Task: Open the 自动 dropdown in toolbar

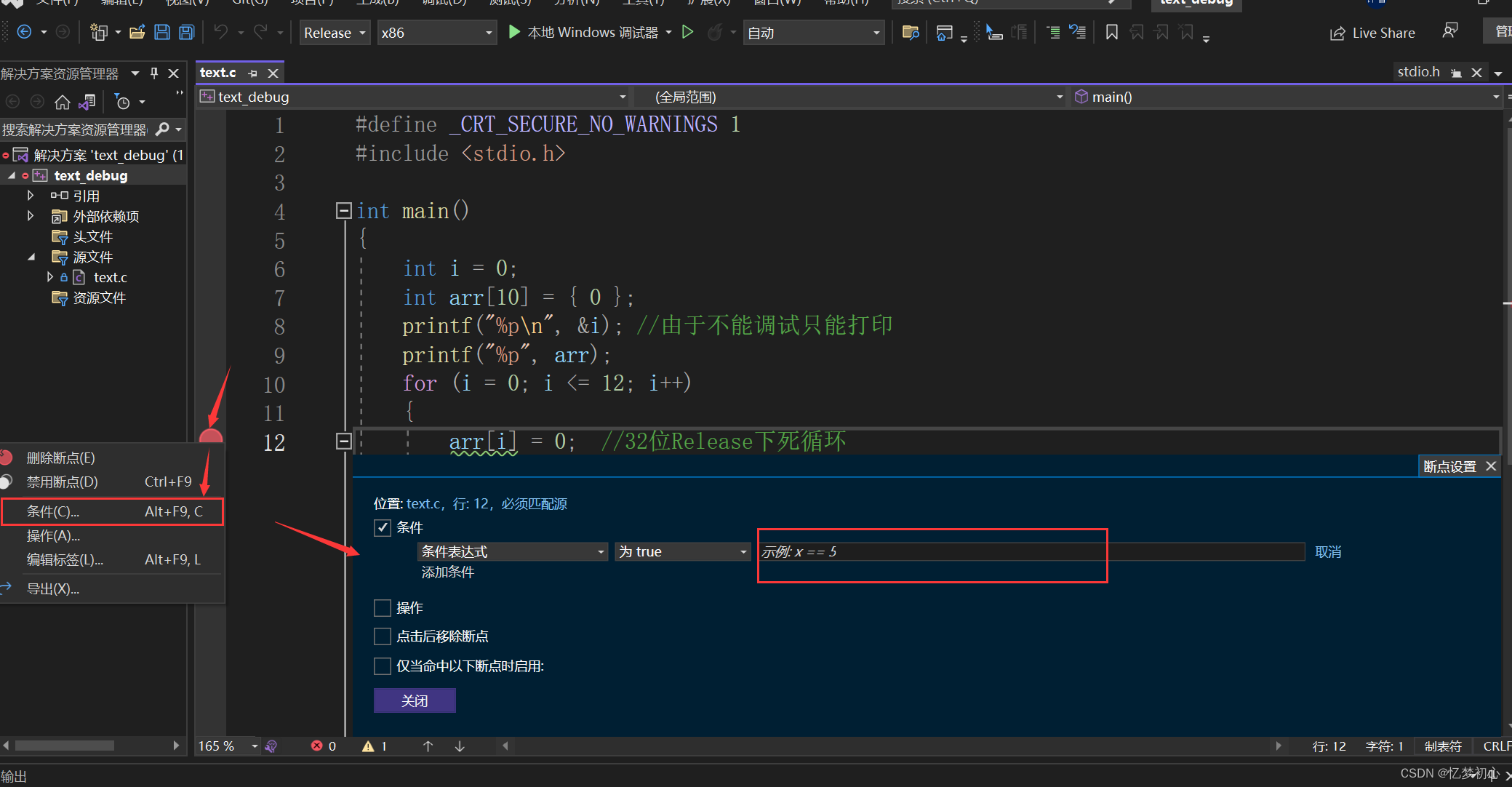Action: pos(814,33)
